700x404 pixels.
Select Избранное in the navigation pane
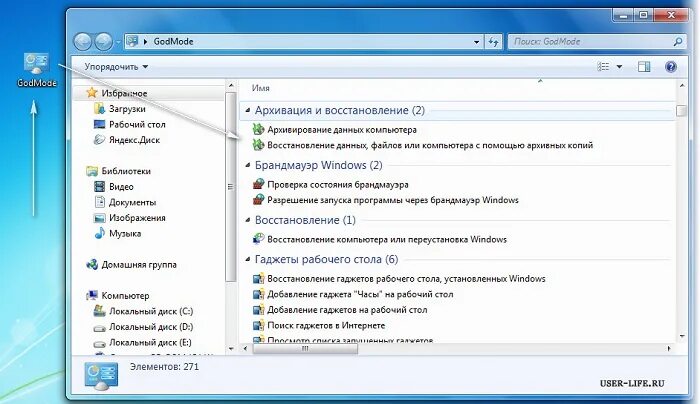(124, 93)
